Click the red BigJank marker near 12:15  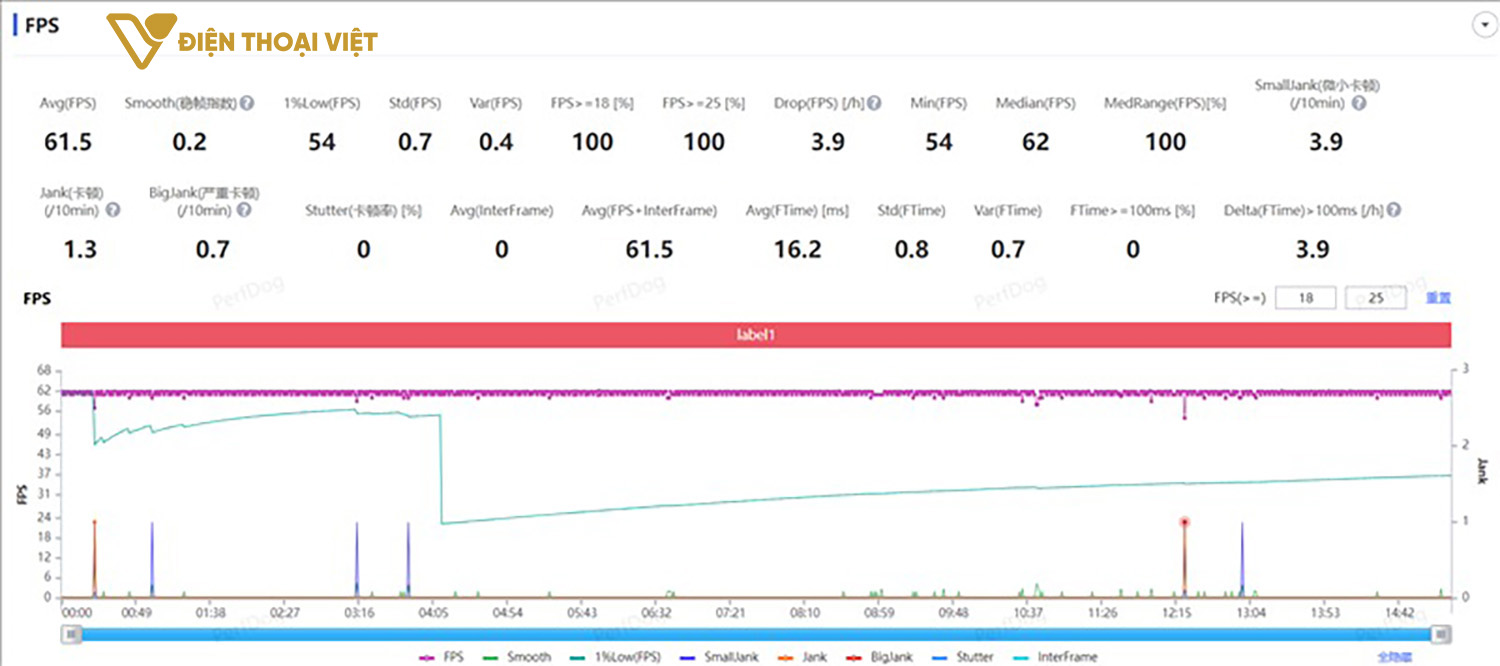point(1184,522)
